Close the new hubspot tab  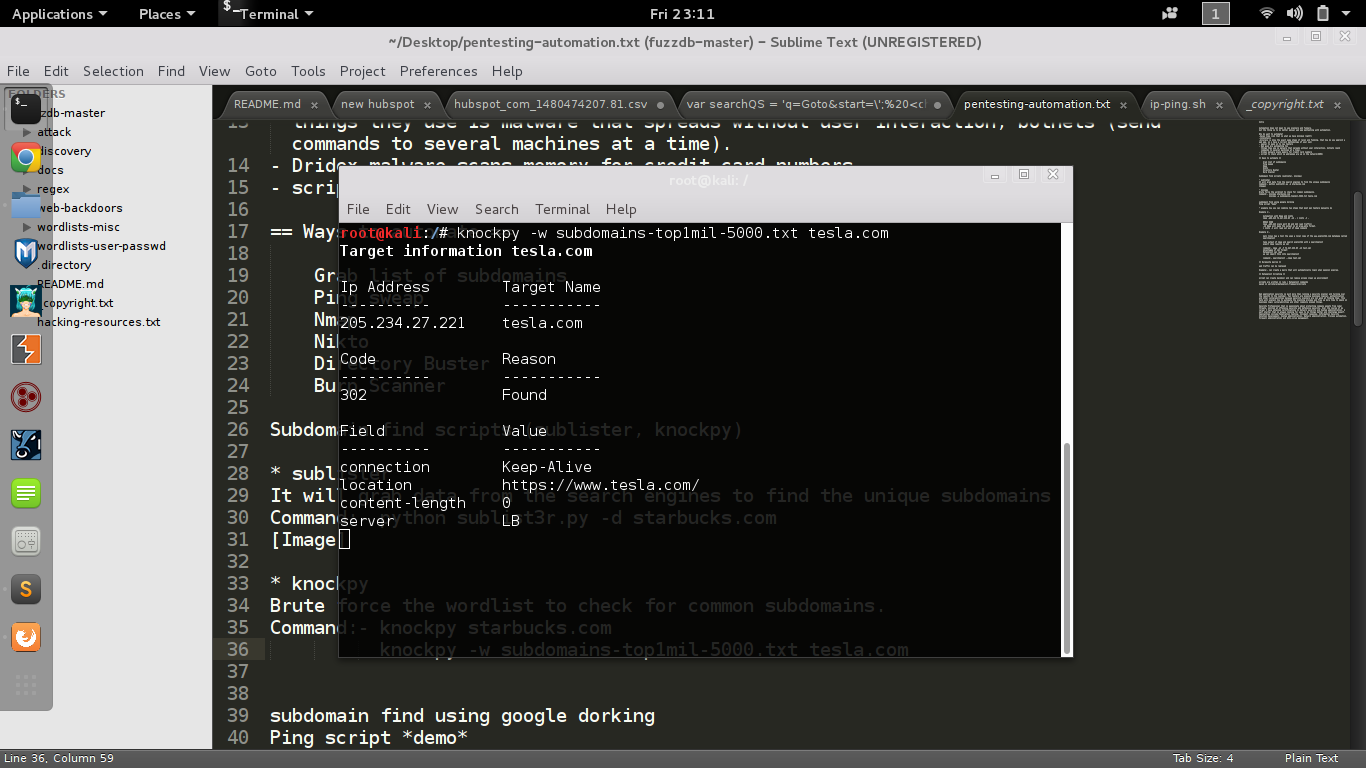tap(427, 104)
